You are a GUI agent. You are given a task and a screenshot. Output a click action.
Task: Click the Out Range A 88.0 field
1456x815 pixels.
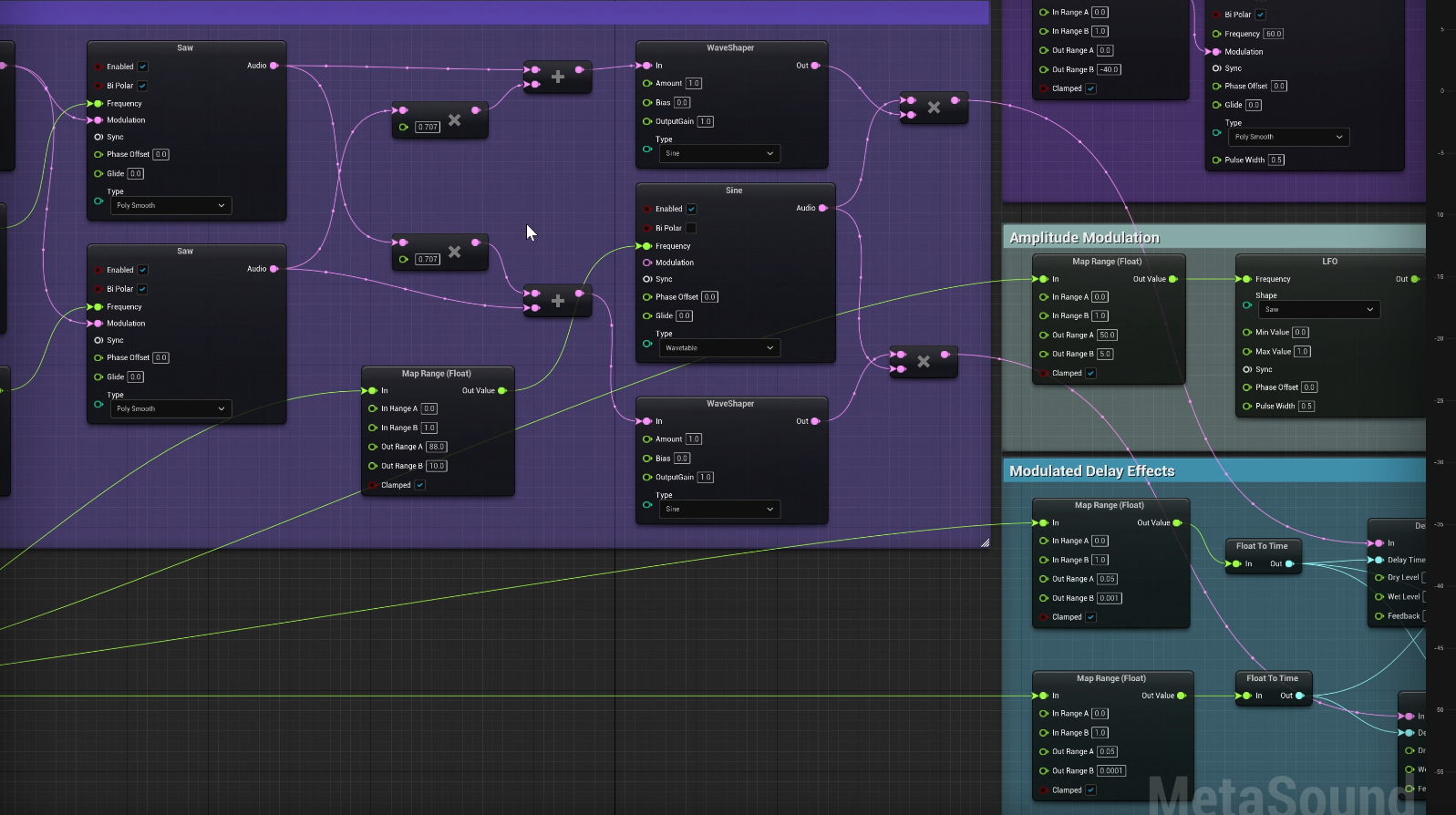click(x=436, y=447)
